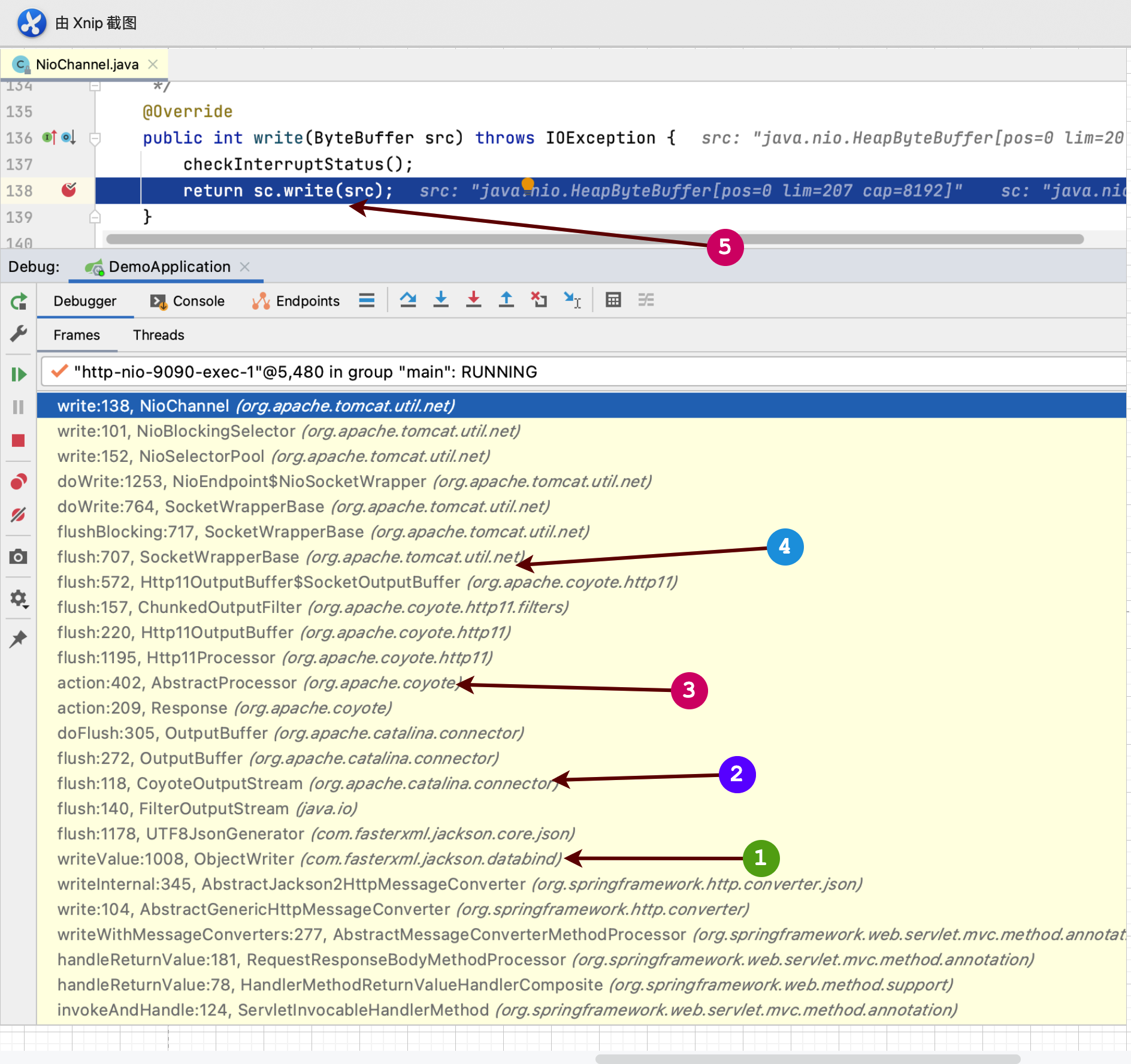The height and width of the screenshot is (1064, 1131).
Task: Click the bottom horizontal scrollbar
Action: [x=808, y=1059]
